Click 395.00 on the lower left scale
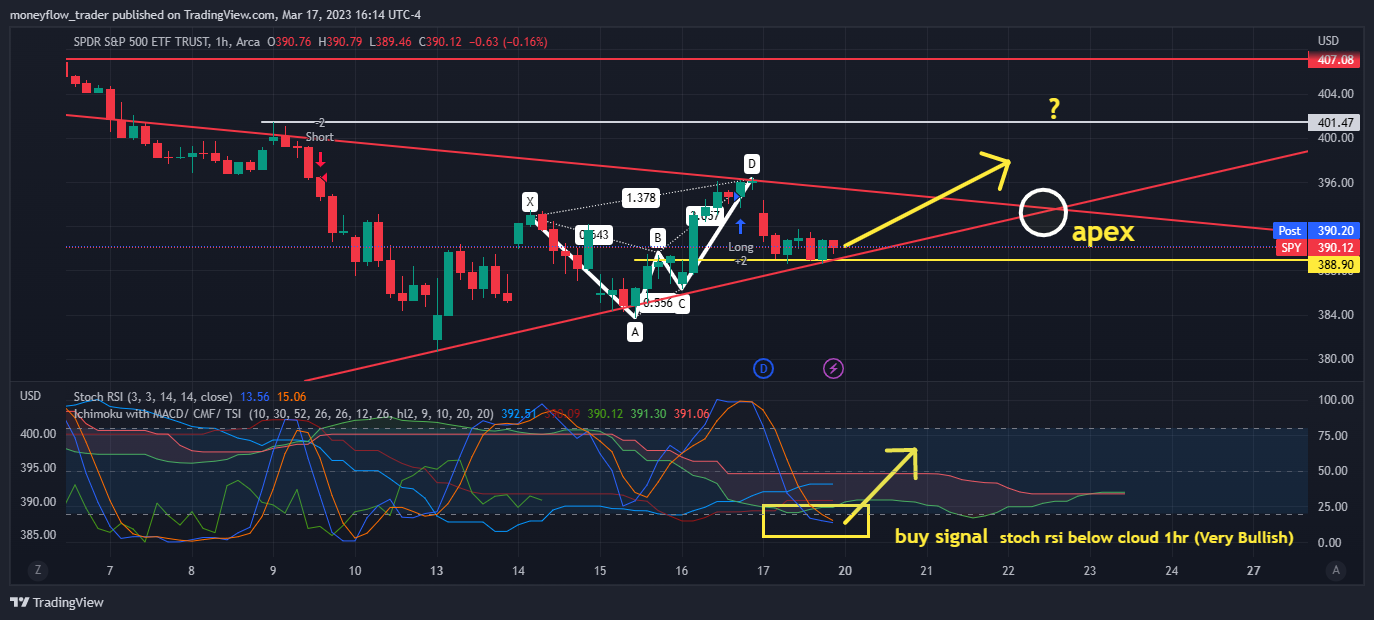The image size is (1374, 620). click(x=36, y=468)
